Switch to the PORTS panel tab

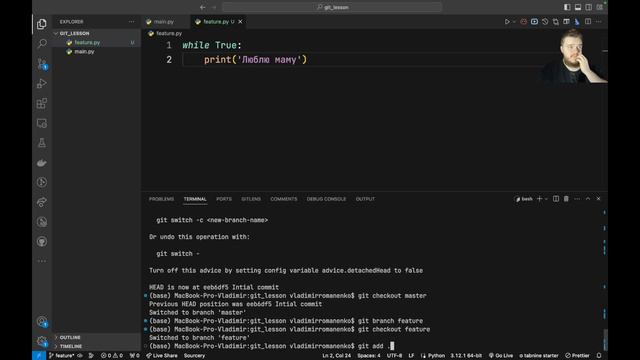[224, 199]
